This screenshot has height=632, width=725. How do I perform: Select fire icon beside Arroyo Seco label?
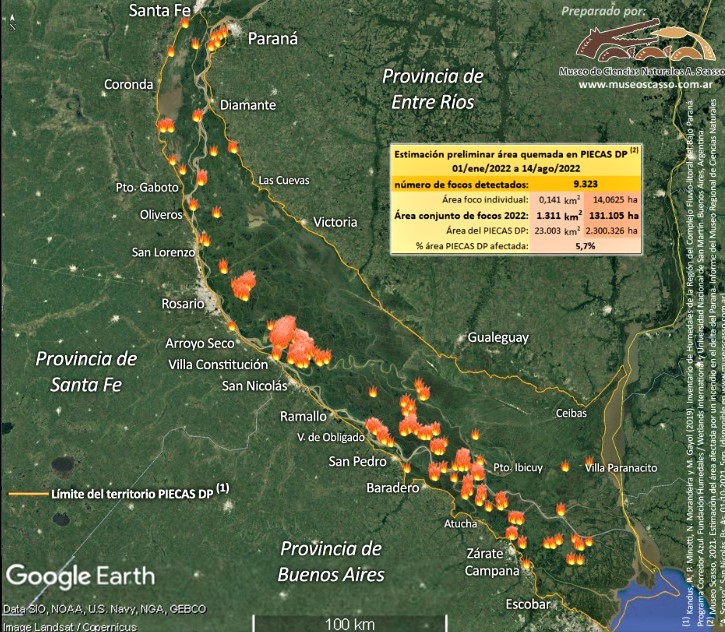pos(232,325)
